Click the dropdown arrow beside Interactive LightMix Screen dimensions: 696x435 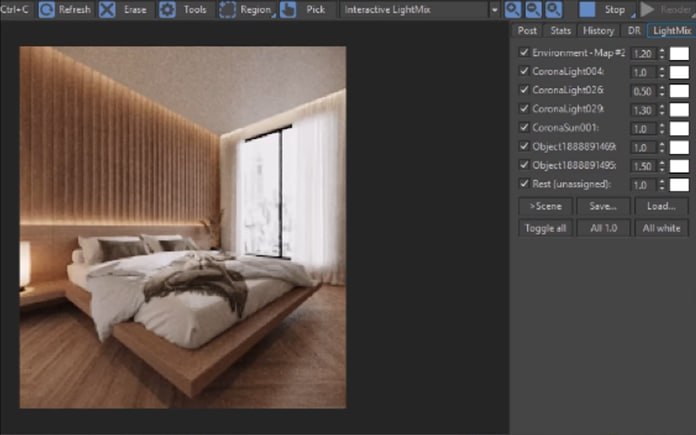coord(494,10)
